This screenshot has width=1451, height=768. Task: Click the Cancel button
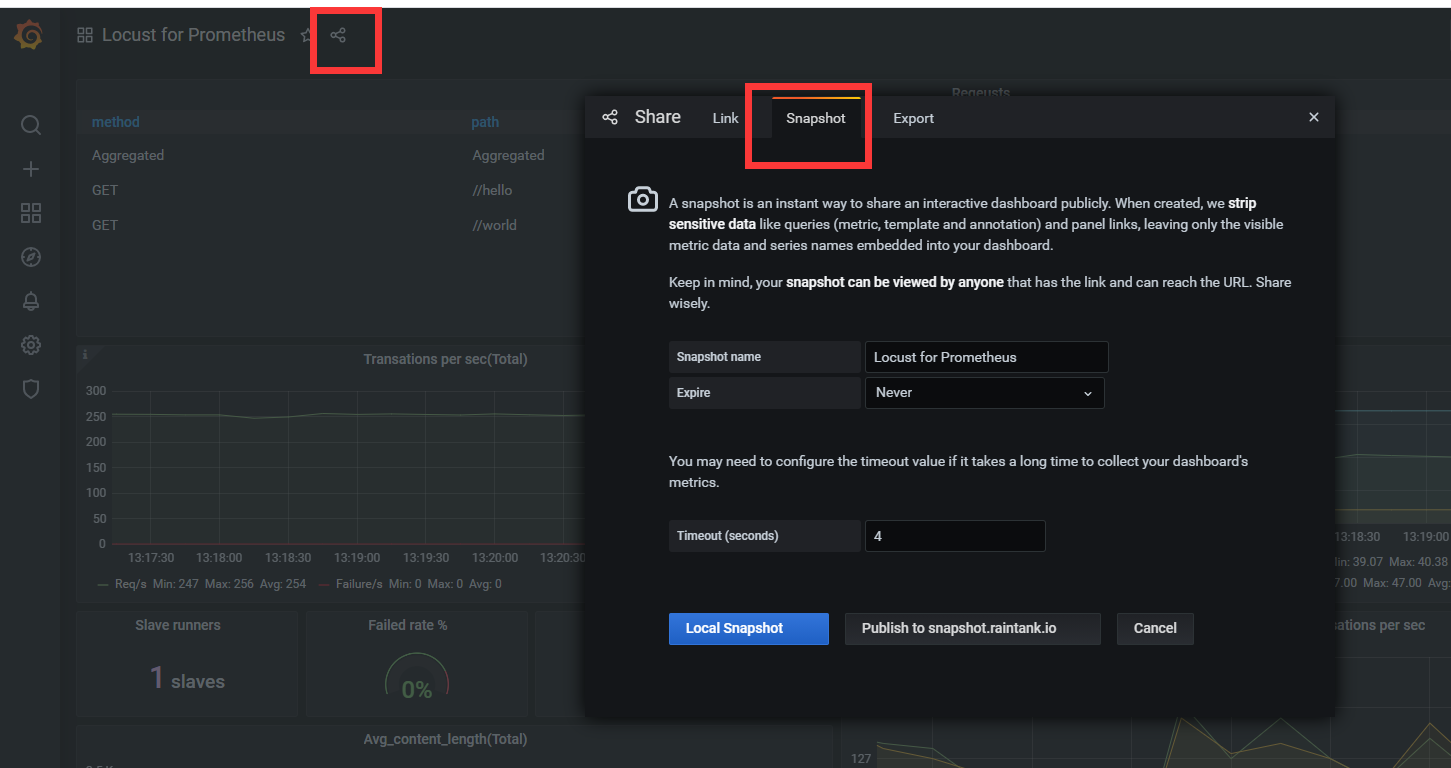[1155, 629]
